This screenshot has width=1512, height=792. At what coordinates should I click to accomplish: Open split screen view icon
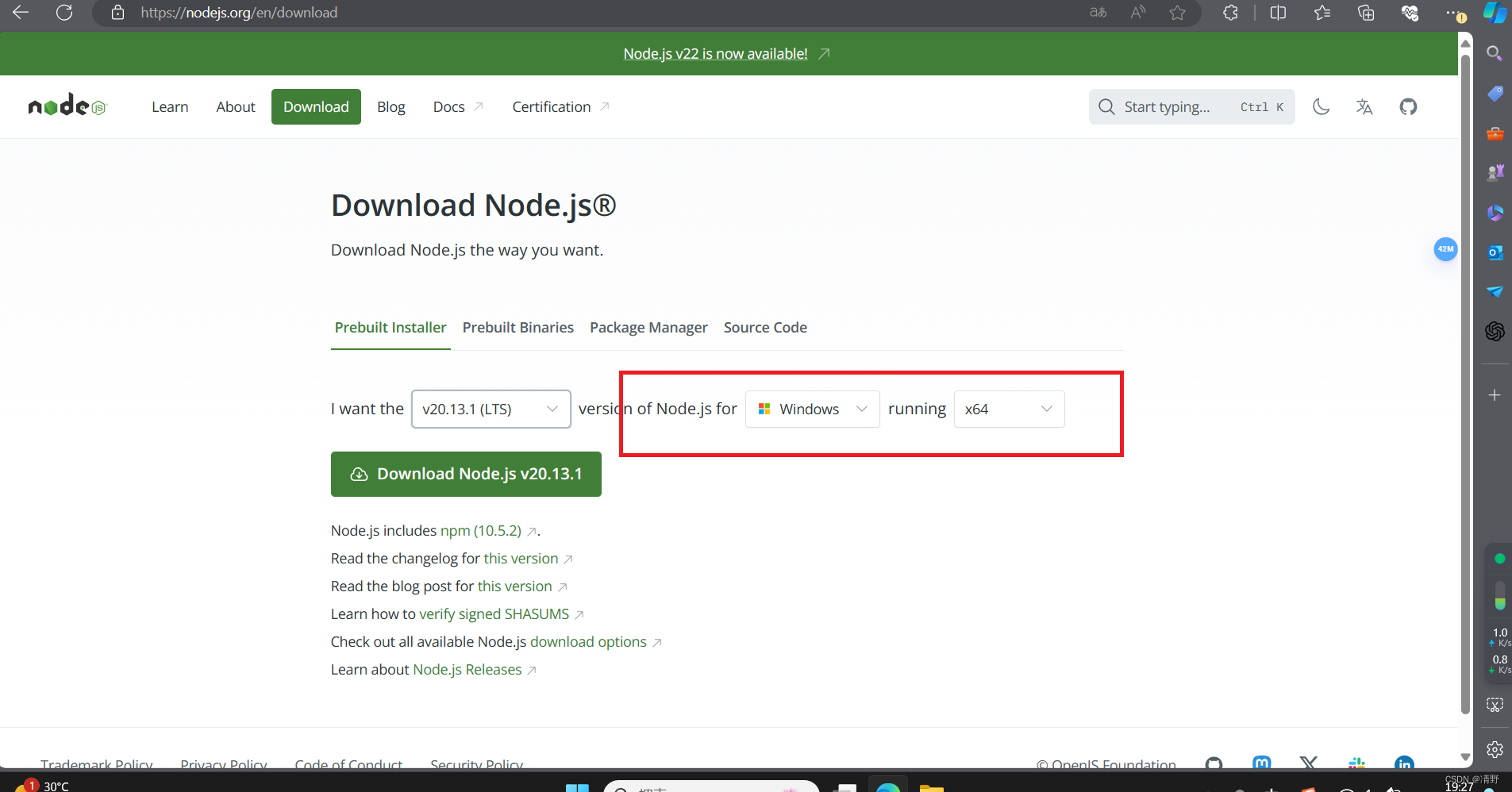(x=1278, y=12)
